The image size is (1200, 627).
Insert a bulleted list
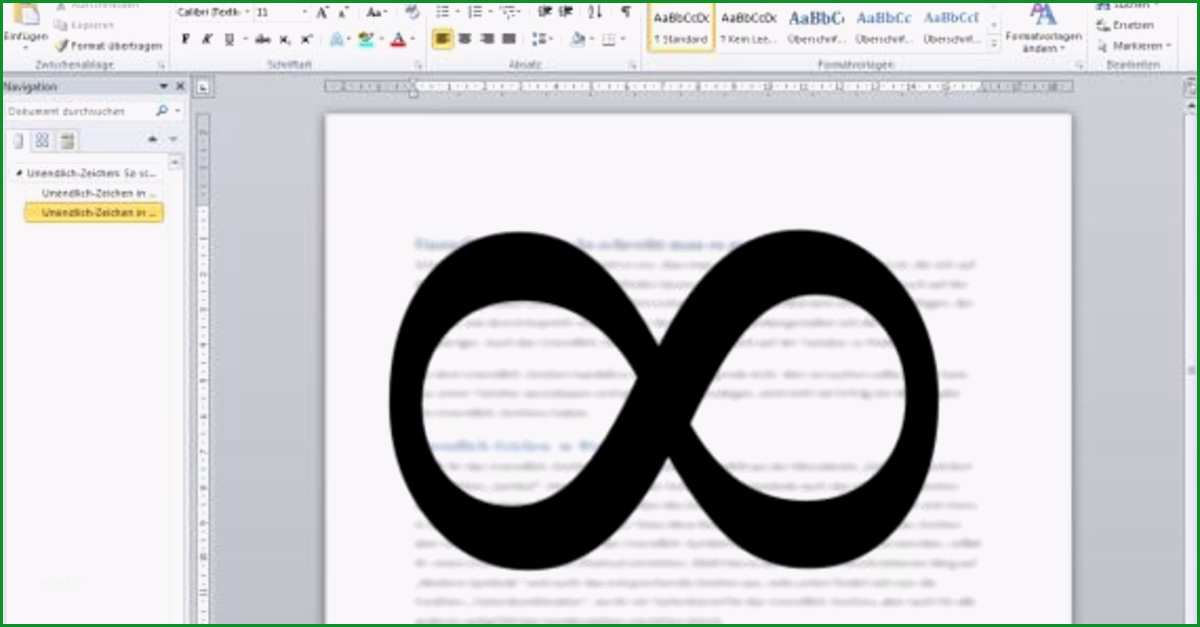click(442, 12)
